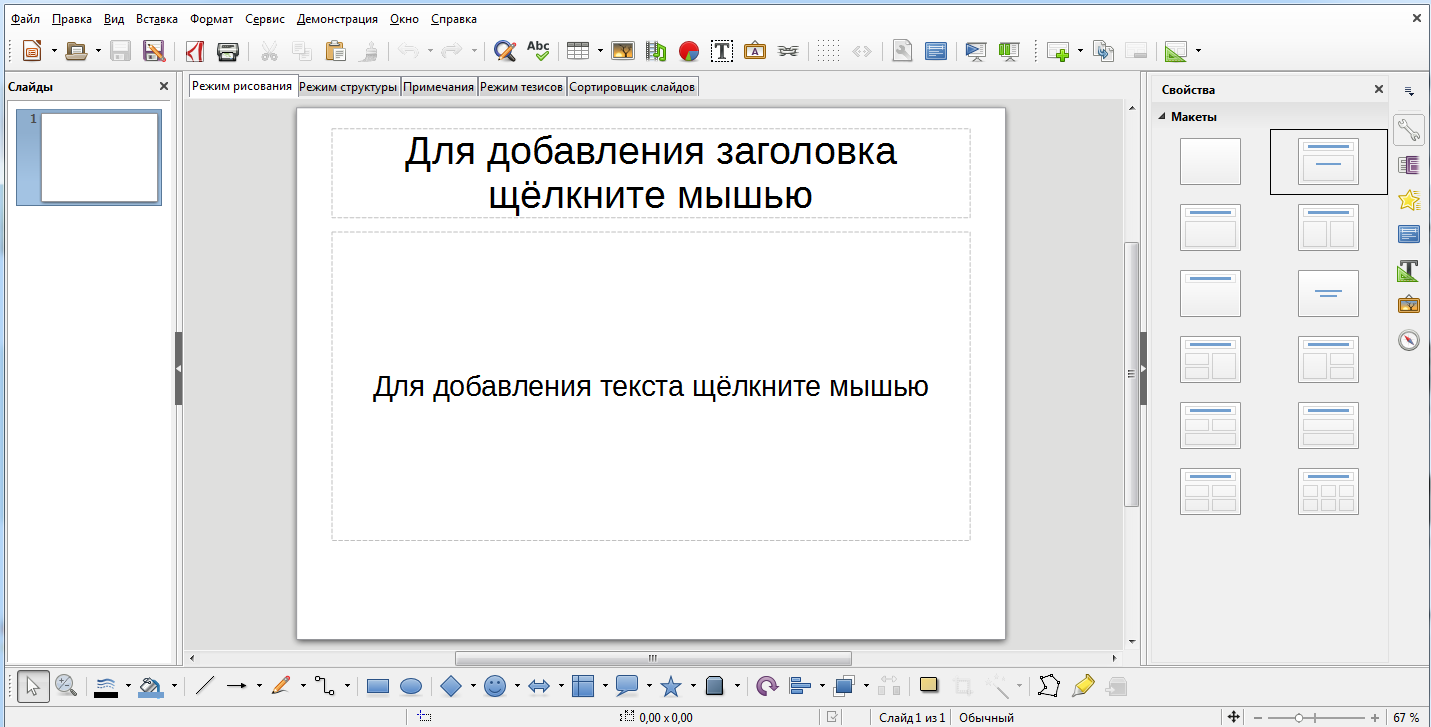This screenshot has height=727, width=1431.
Task: Toggle the arrow Selection tool
Action: pos(33,686)
